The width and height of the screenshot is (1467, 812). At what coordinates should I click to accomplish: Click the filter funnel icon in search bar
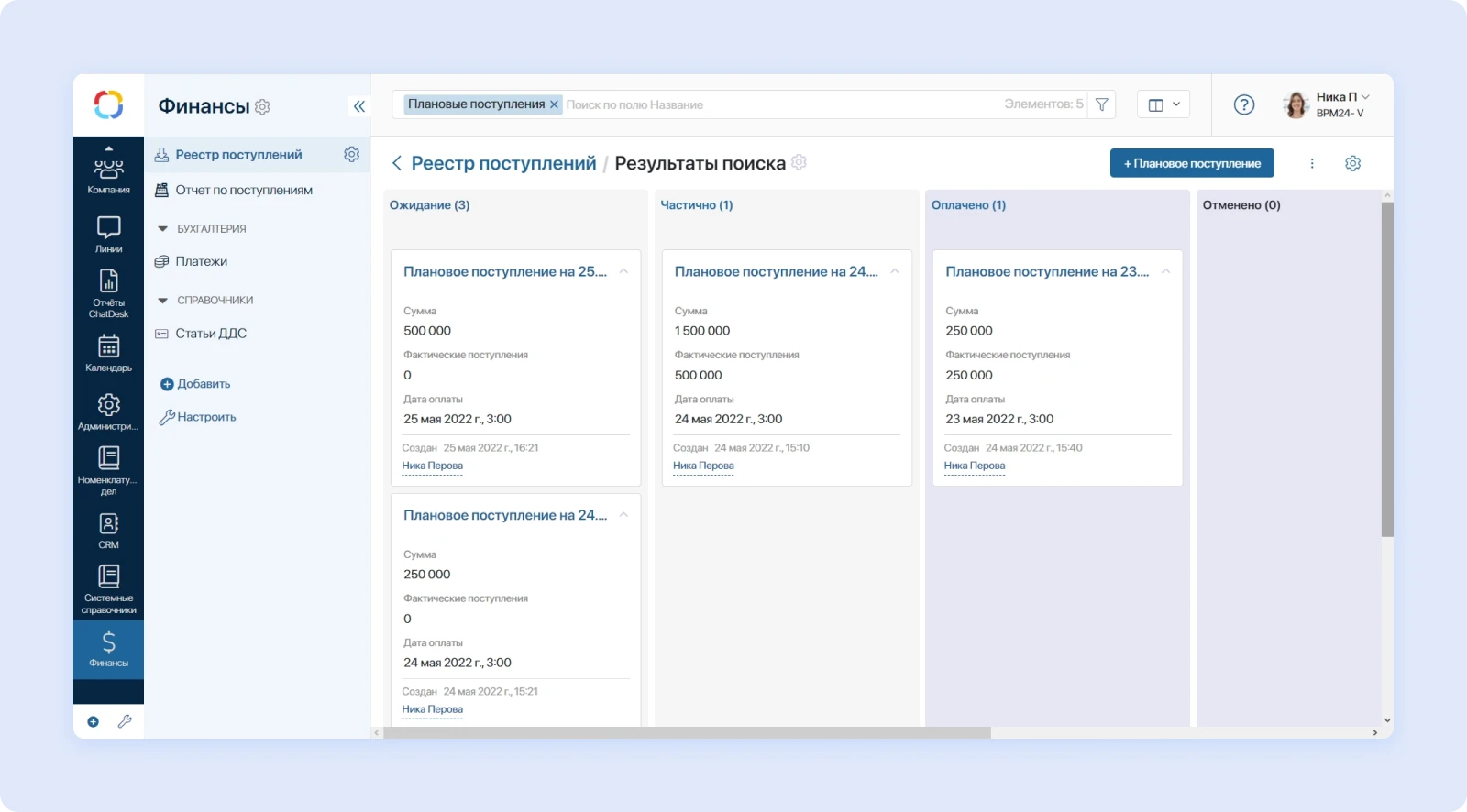point(1102,104)
